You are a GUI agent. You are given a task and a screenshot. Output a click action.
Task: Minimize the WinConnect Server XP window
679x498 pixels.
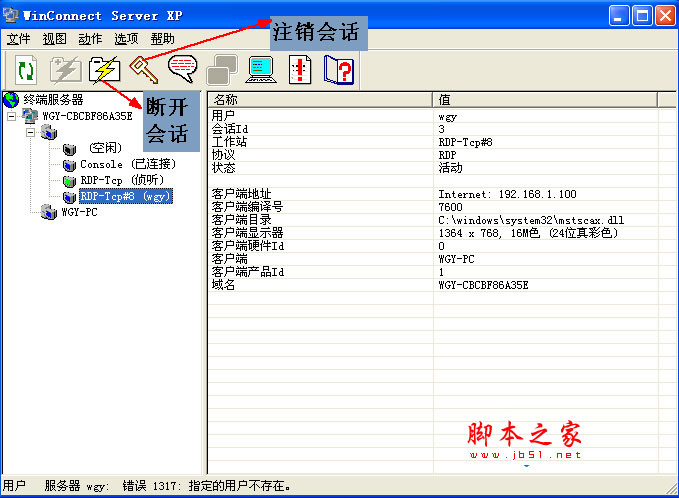(x=619, y=16)
